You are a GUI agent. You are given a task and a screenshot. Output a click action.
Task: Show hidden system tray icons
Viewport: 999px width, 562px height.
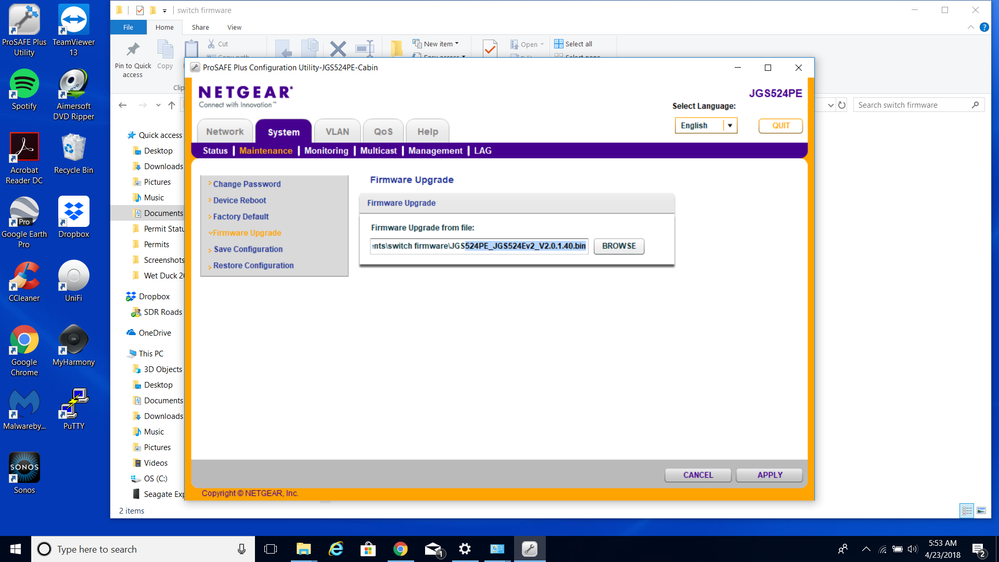[866, 549]
